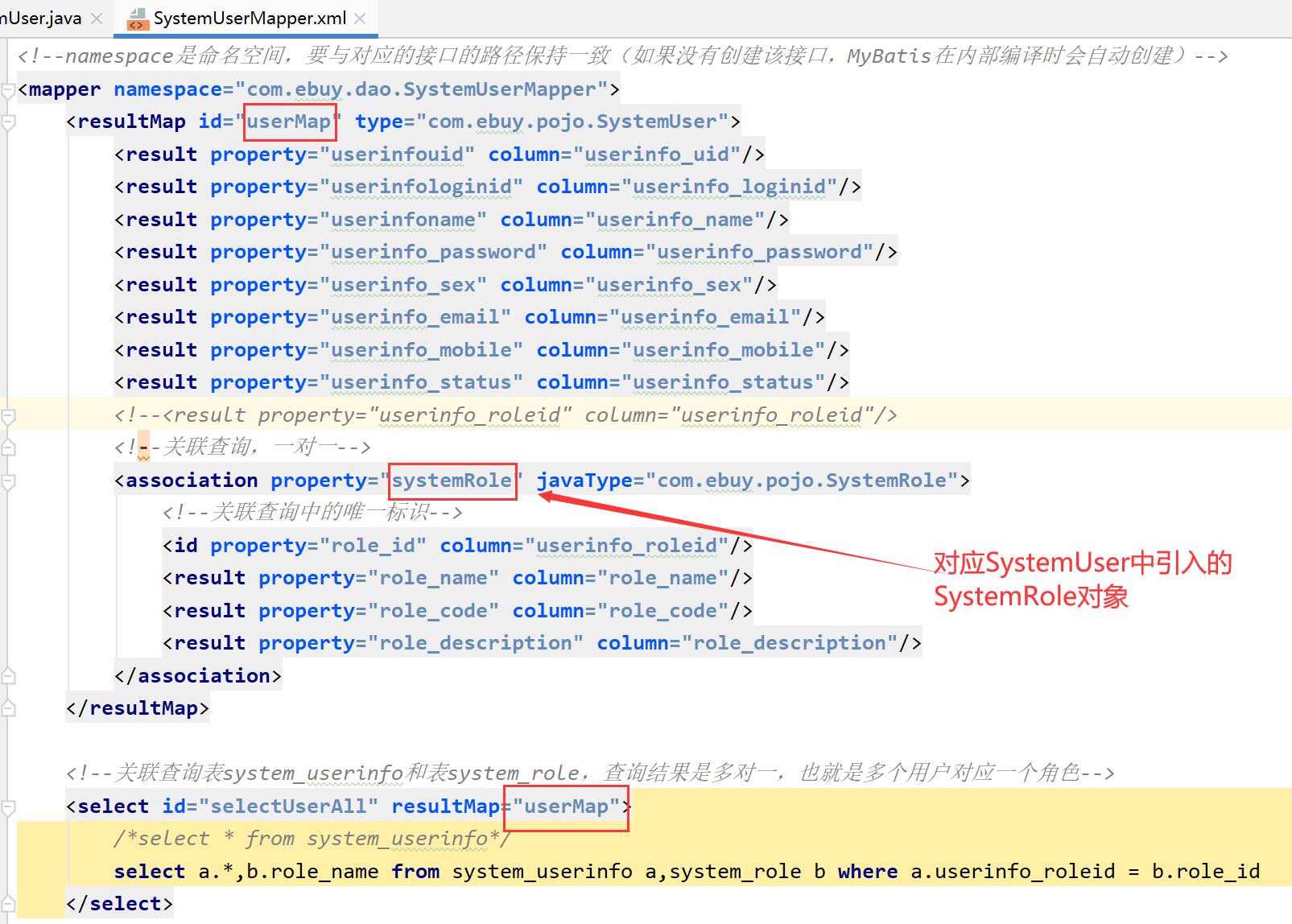Screen dimensions: 1292x924
Task: Click property value userinfouid
Action: pyautogui.click(x=397, y=155)
